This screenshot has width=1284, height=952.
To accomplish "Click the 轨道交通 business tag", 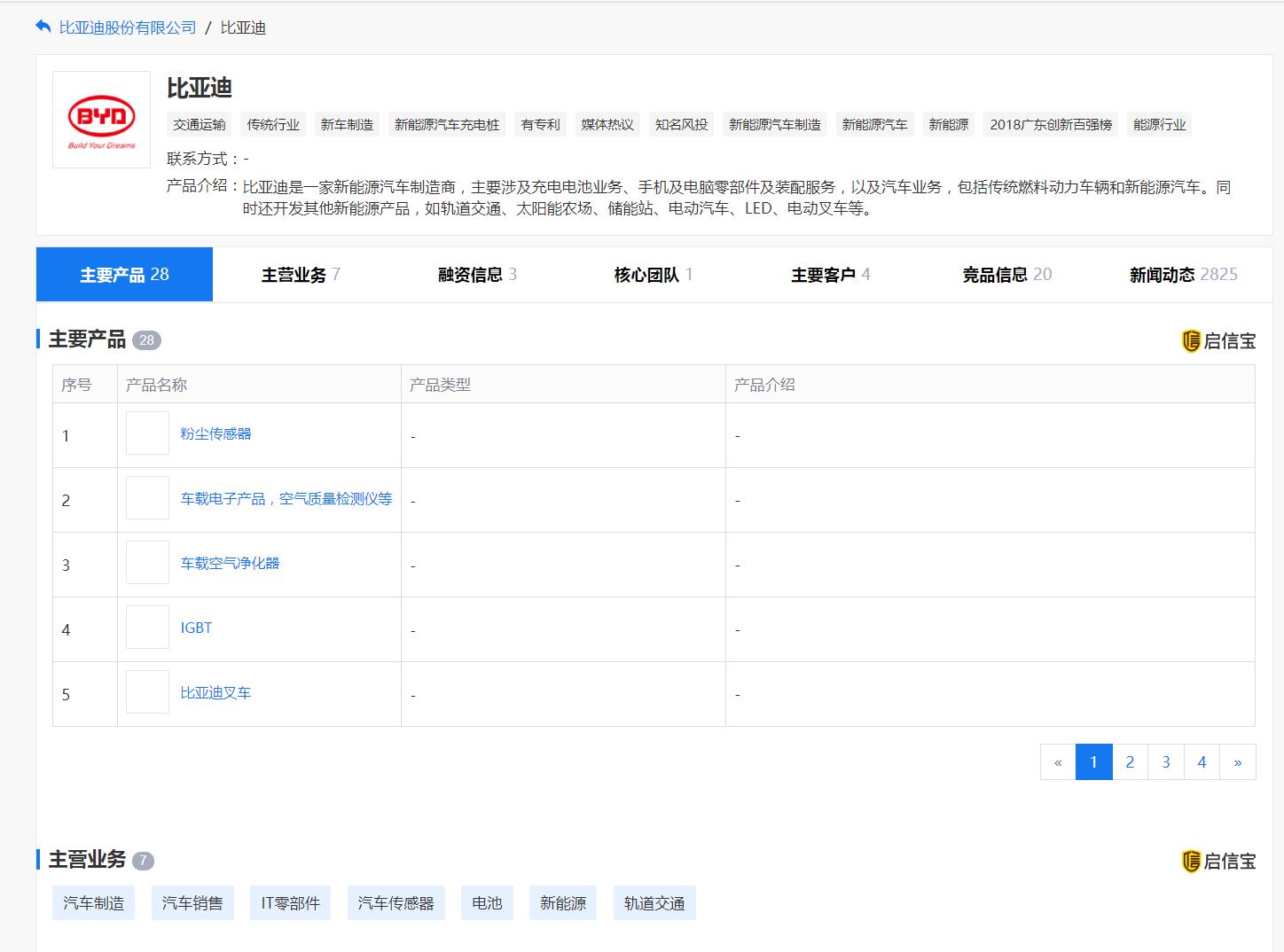I will (654, 903).
